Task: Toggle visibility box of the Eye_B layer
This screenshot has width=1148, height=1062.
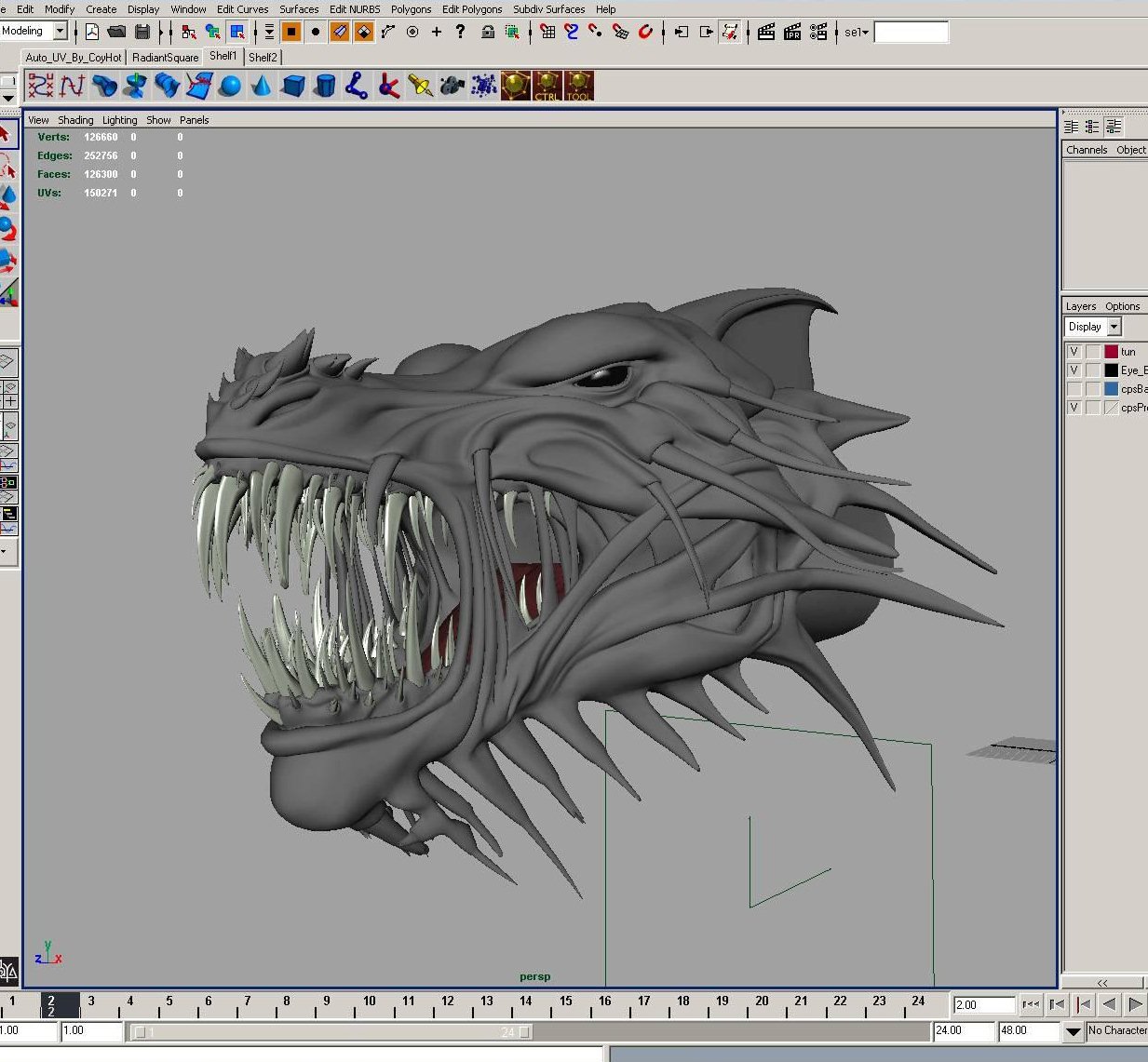Action: coord(1074,370)
